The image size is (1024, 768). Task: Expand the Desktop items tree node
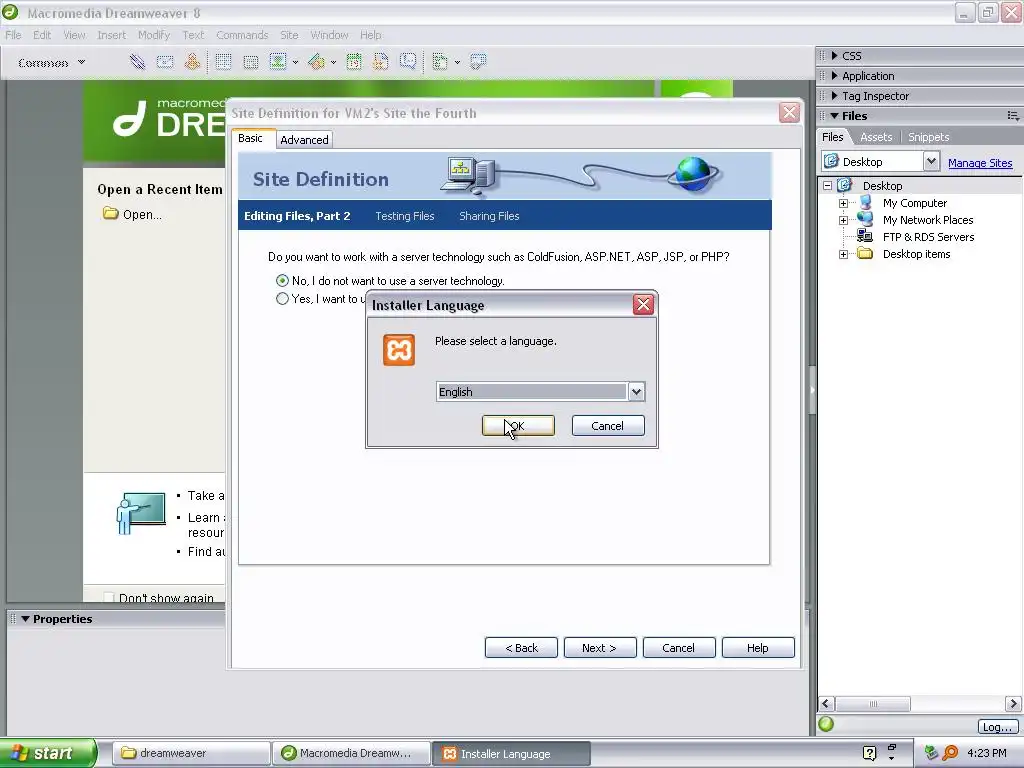pyautogui.click(x=843, y=254)
